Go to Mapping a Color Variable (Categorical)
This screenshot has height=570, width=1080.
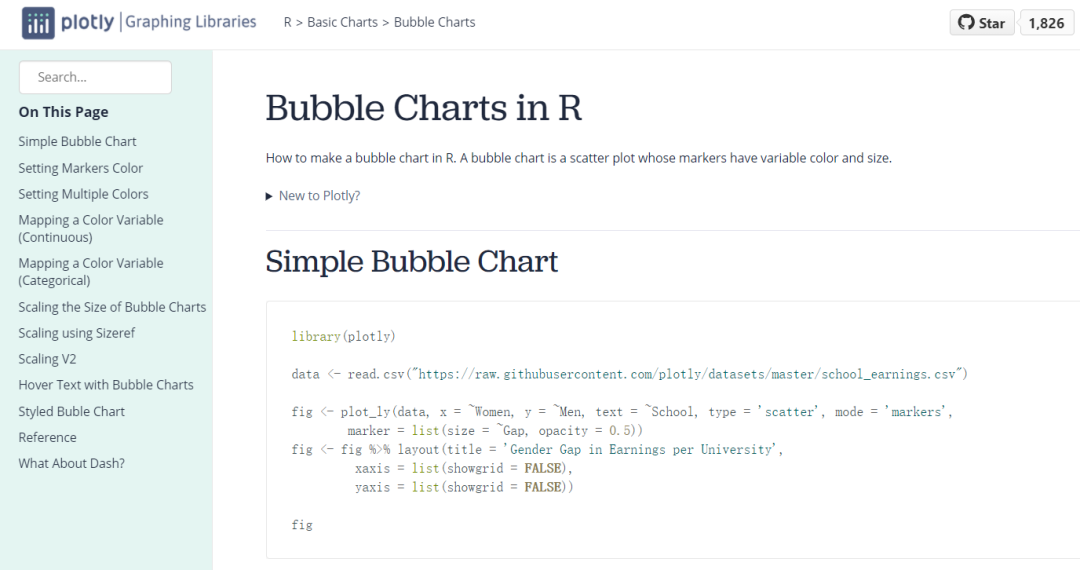coord(91,272)
